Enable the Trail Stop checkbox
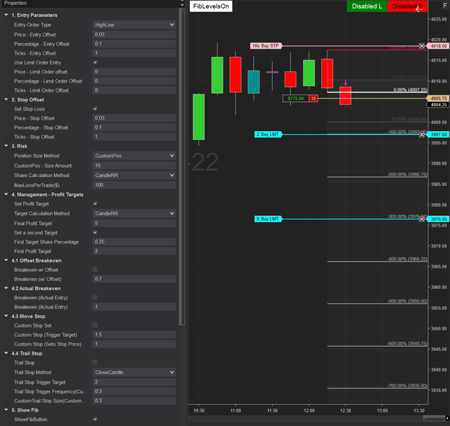Viewport: 450px width, 426px height. point(95,362)
